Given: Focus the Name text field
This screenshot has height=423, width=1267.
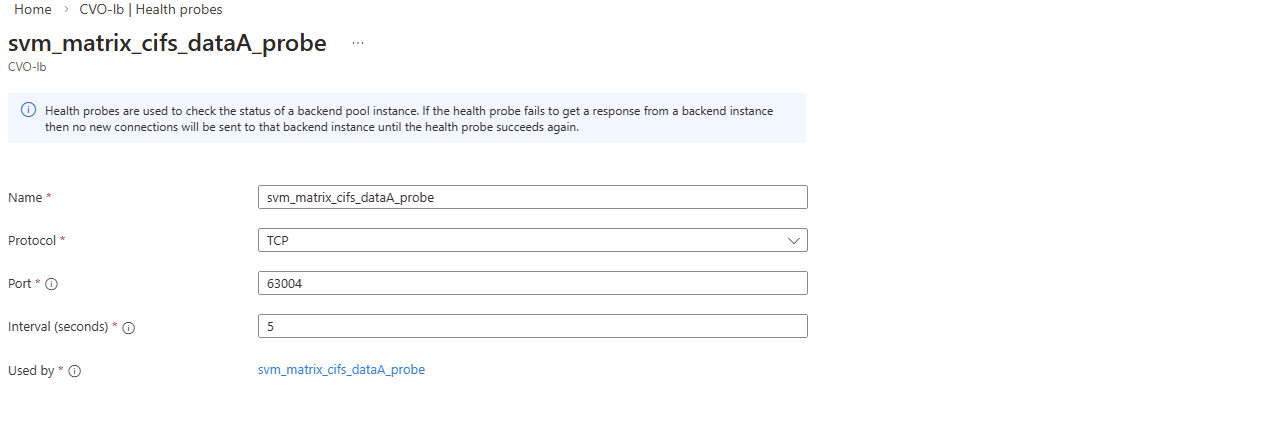Looking at the screenshot, I should (x=532, y=197).
